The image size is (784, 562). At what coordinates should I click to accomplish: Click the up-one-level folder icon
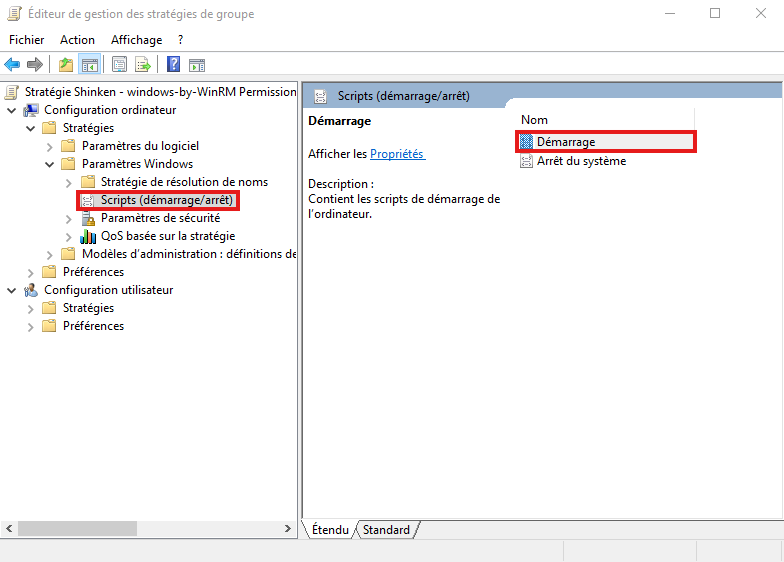pyautogui.click(x=66, y=65)
